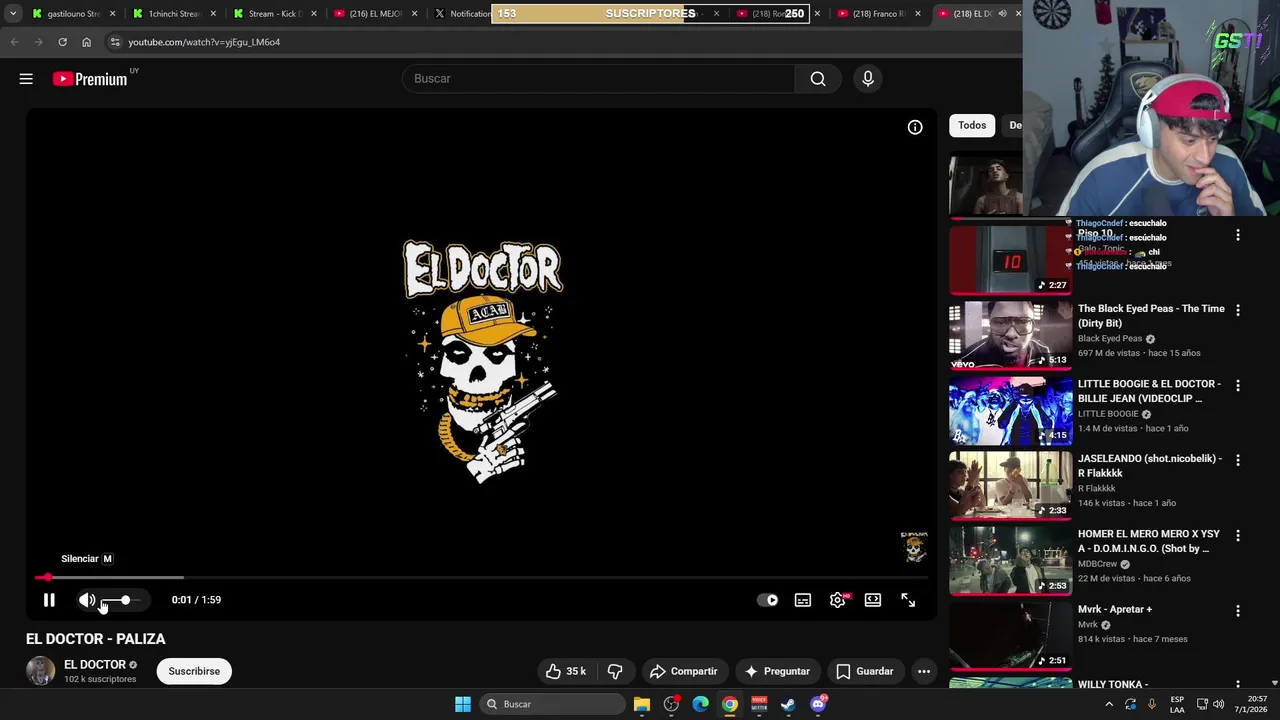Open options for Piso 10 video
This screenshot has width=1280, height=720.
(x=1238, y=235)
